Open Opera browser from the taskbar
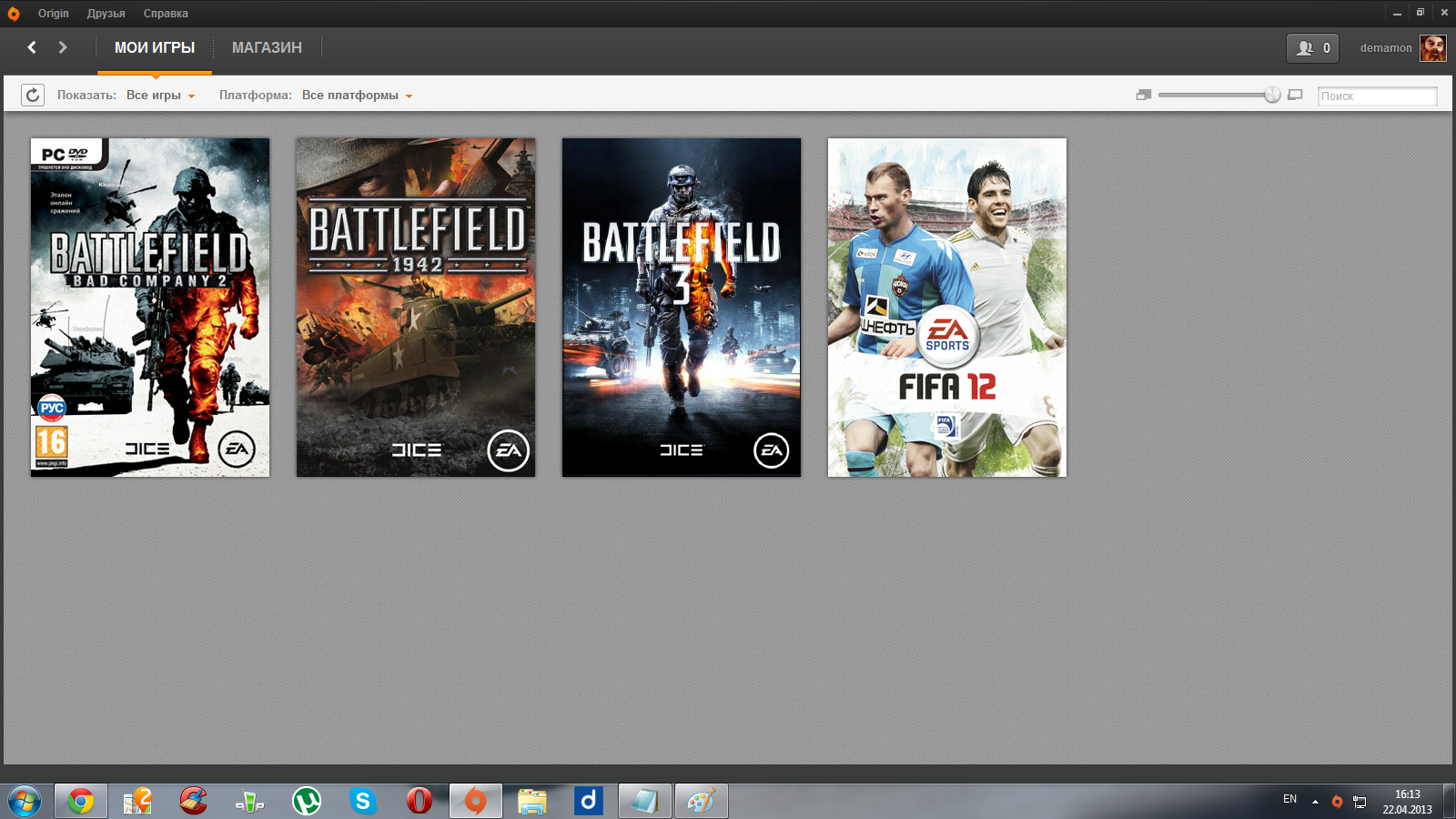Screen dimensions: 1456x819 tap(420, 802)
